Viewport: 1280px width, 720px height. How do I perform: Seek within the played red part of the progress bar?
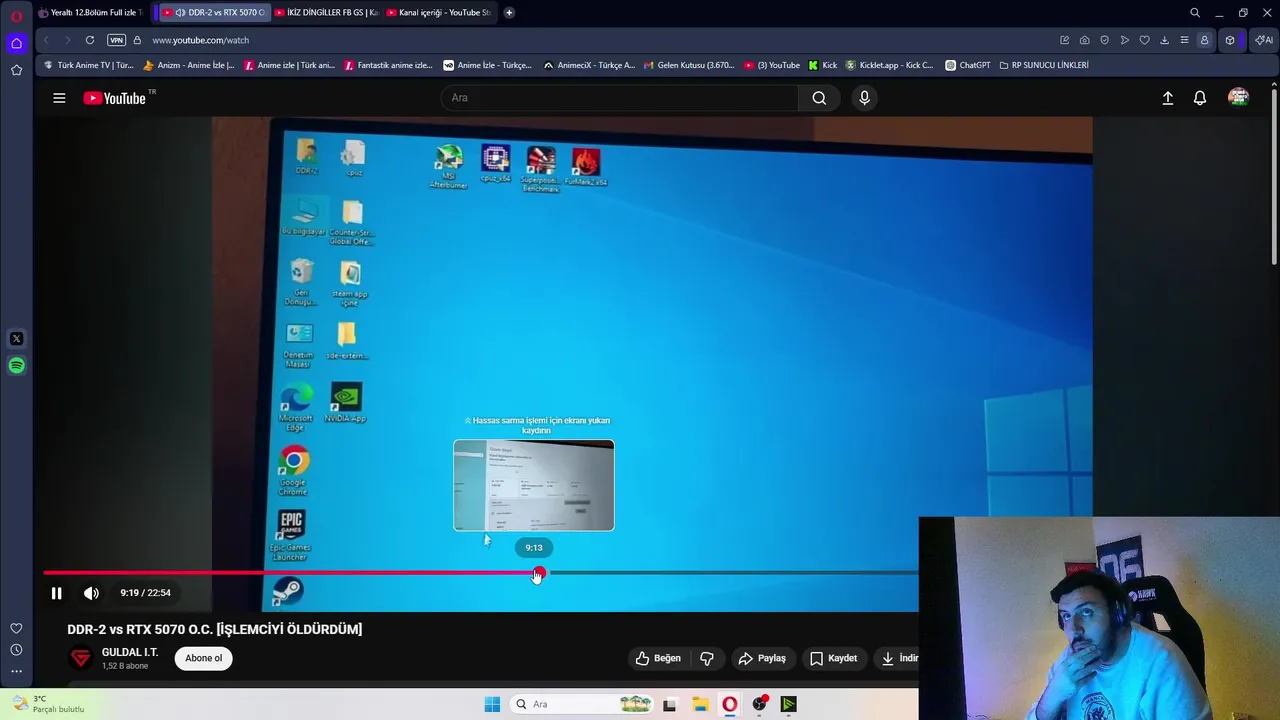(290, 573)
